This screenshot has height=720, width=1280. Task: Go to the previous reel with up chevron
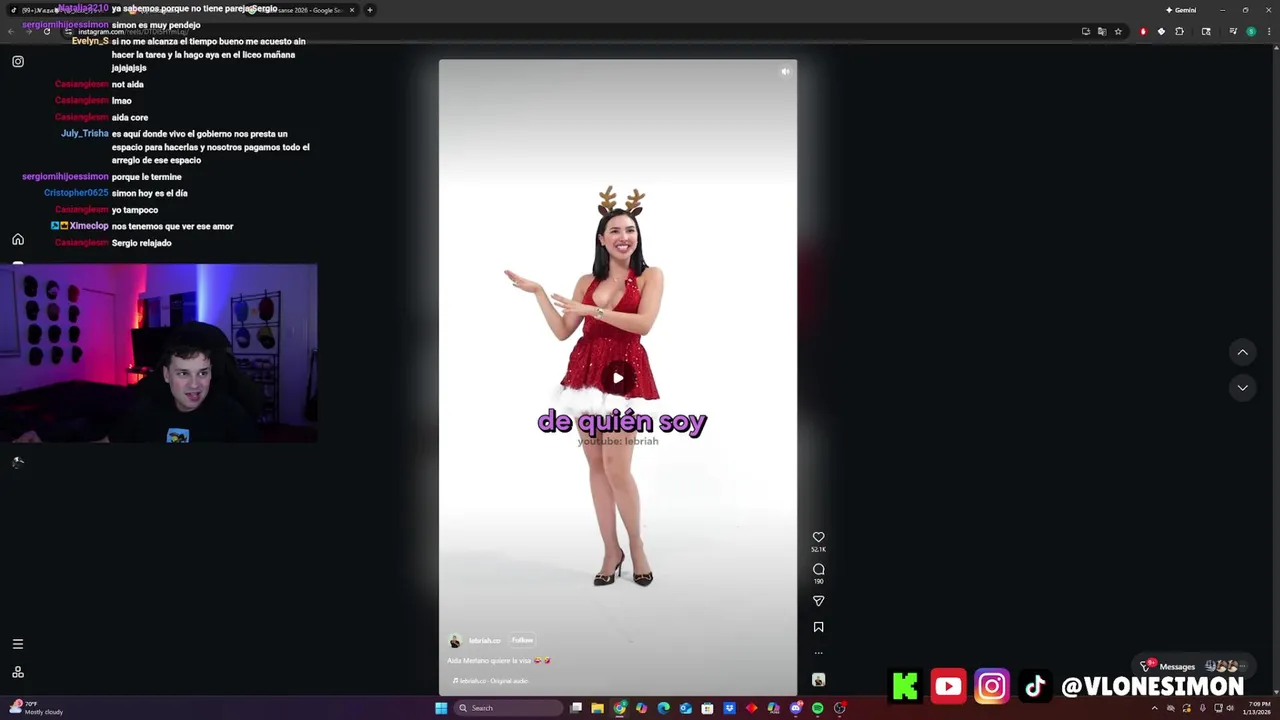1242,352
